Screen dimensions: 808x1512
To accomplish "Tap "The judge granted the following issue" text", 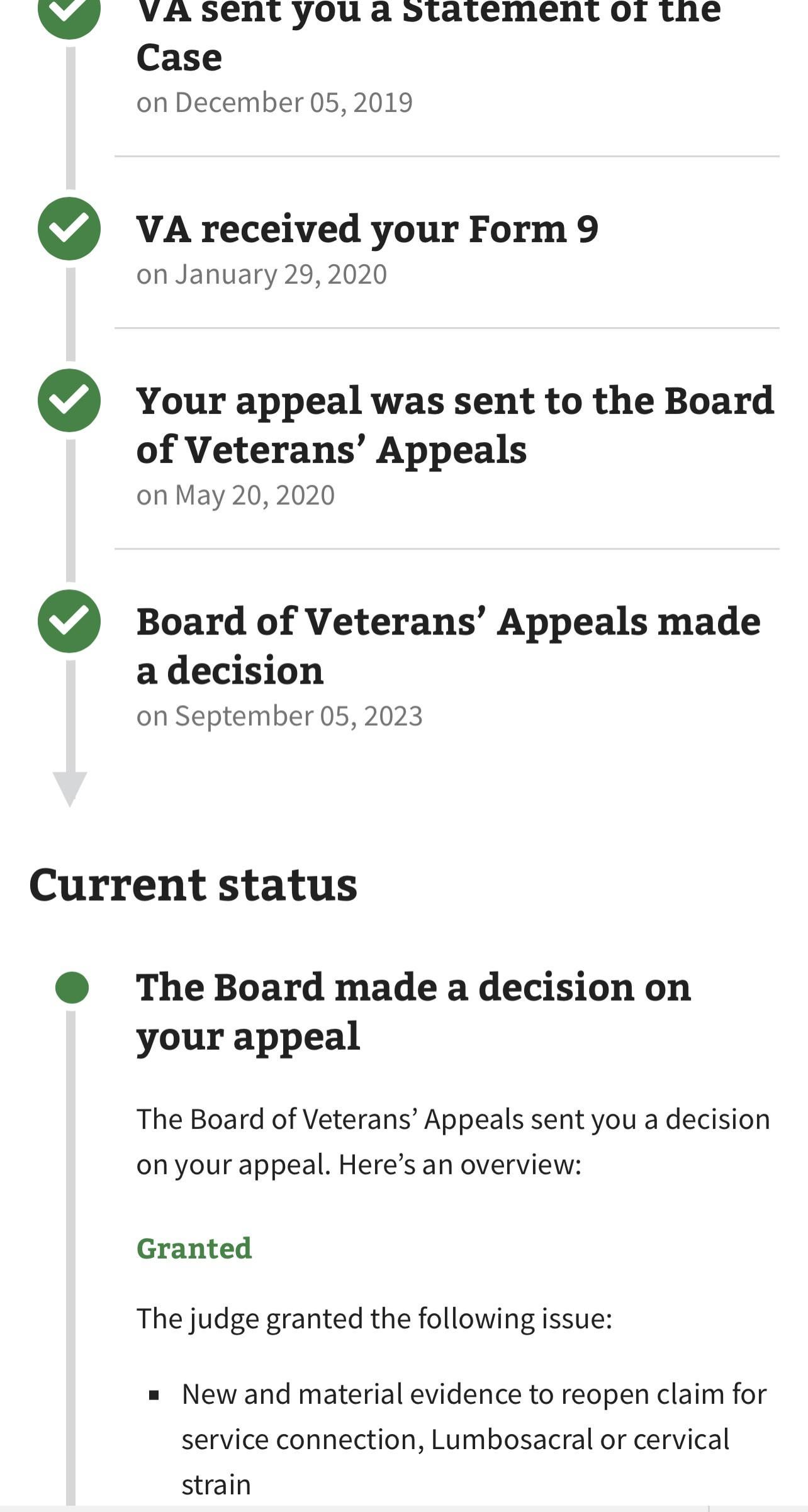I will 374,1318.
